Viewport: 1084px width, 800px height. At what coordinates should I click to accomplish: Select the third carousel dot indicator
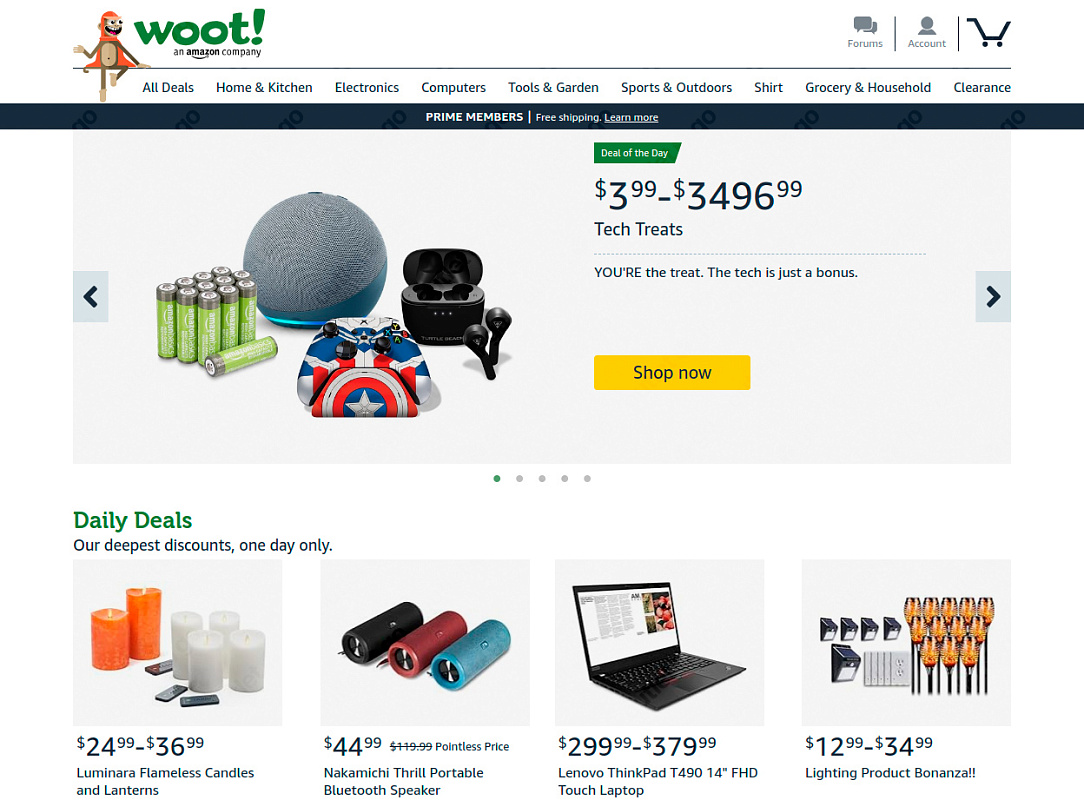(542, 478)
